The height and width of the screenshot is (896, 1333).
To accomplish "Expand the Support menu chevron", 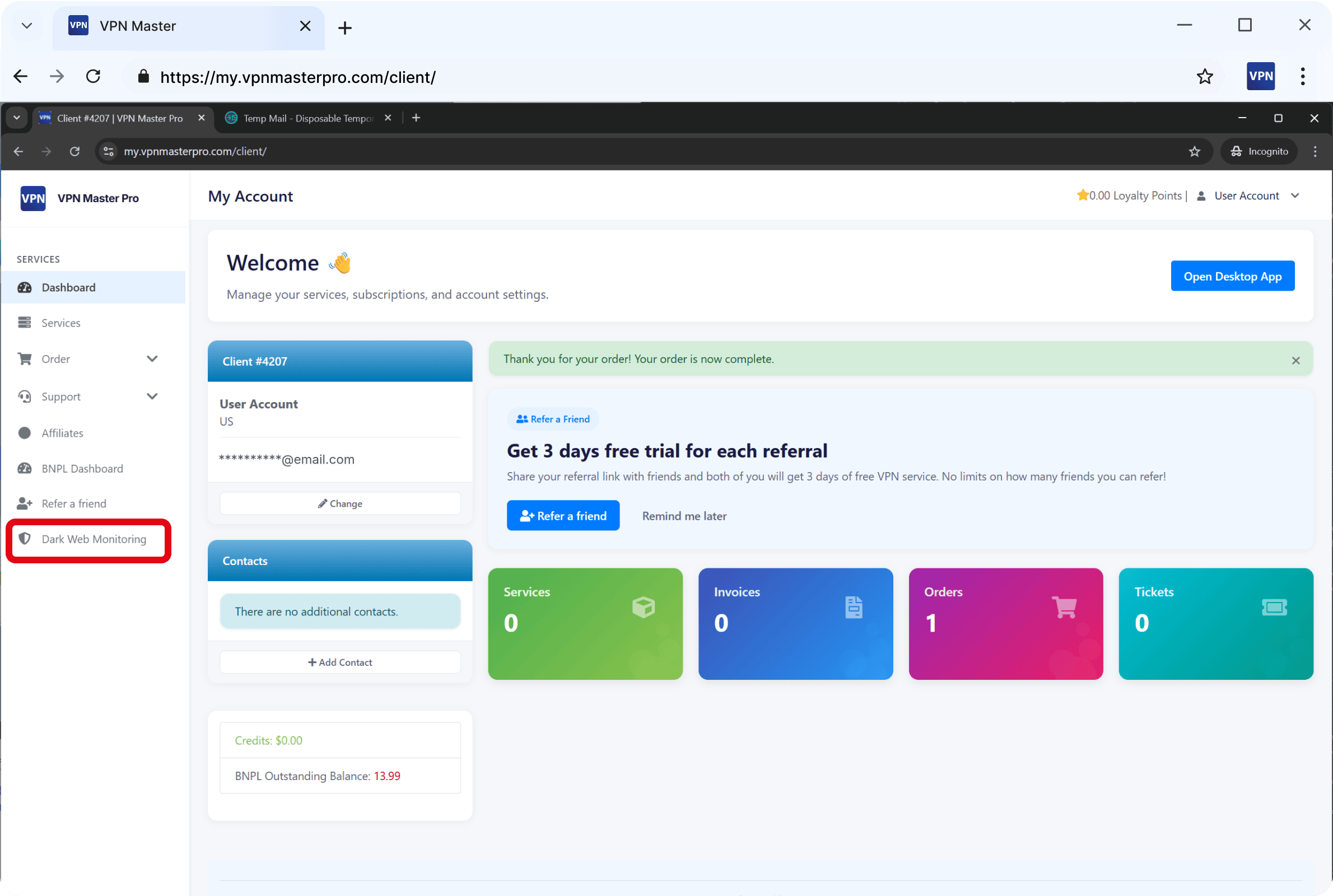I will pos(152,396).
